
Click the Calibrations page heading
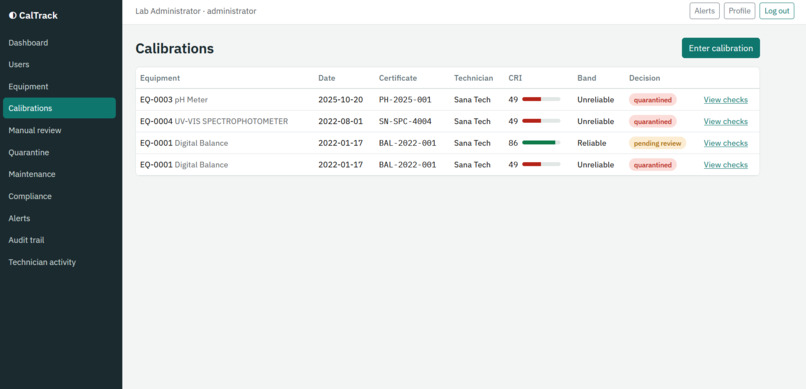tap(174, 49)
